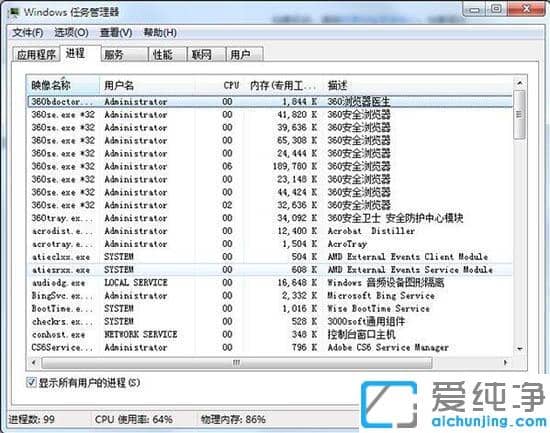
Task: Select 360se.exe row using 32,636 K
Action: [x=270, y=205]
